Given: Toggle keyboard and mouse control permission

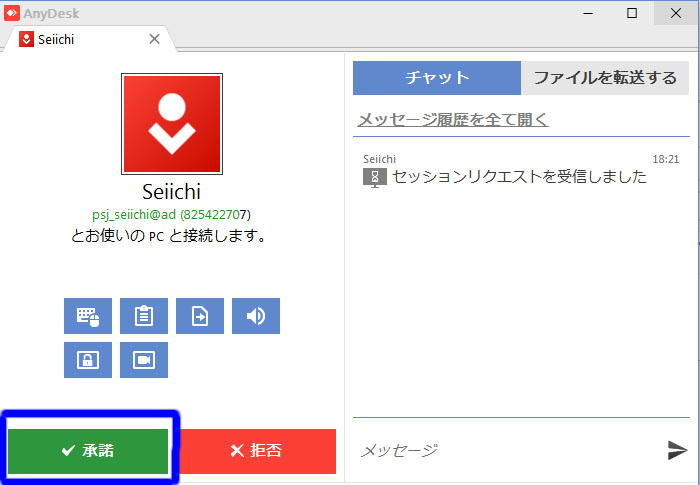Looking at the screenshot, I should click(x=88, y=316).
